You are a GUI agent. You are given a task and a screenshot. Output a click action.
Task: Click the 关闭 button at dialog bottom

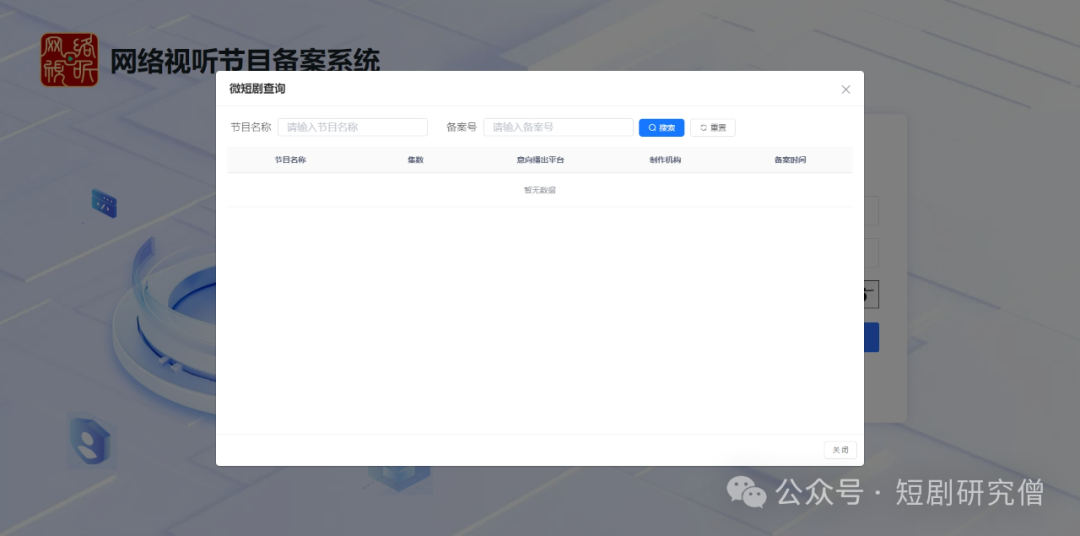pyautogui.click(x=840, y=450)
